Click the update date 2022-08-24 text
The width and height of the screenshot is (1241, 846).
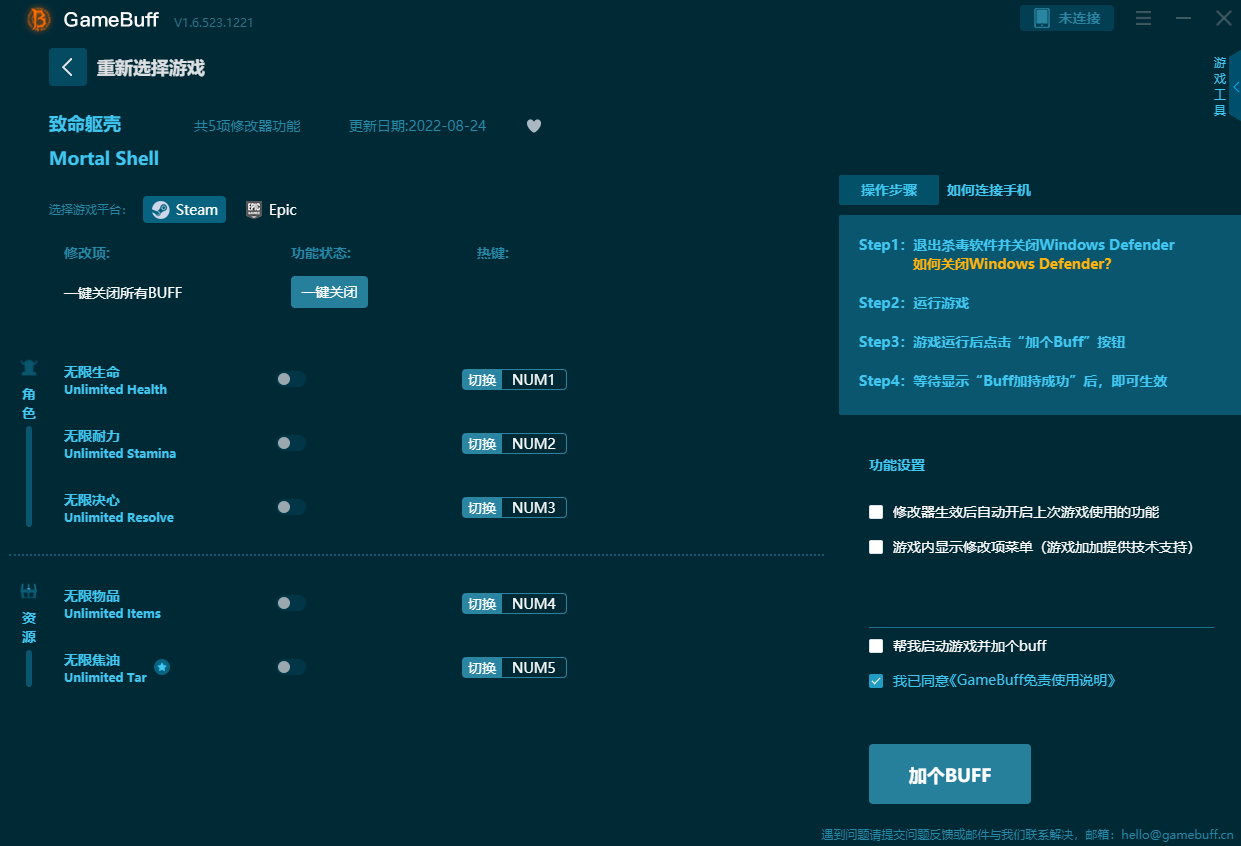coord(418,126)
